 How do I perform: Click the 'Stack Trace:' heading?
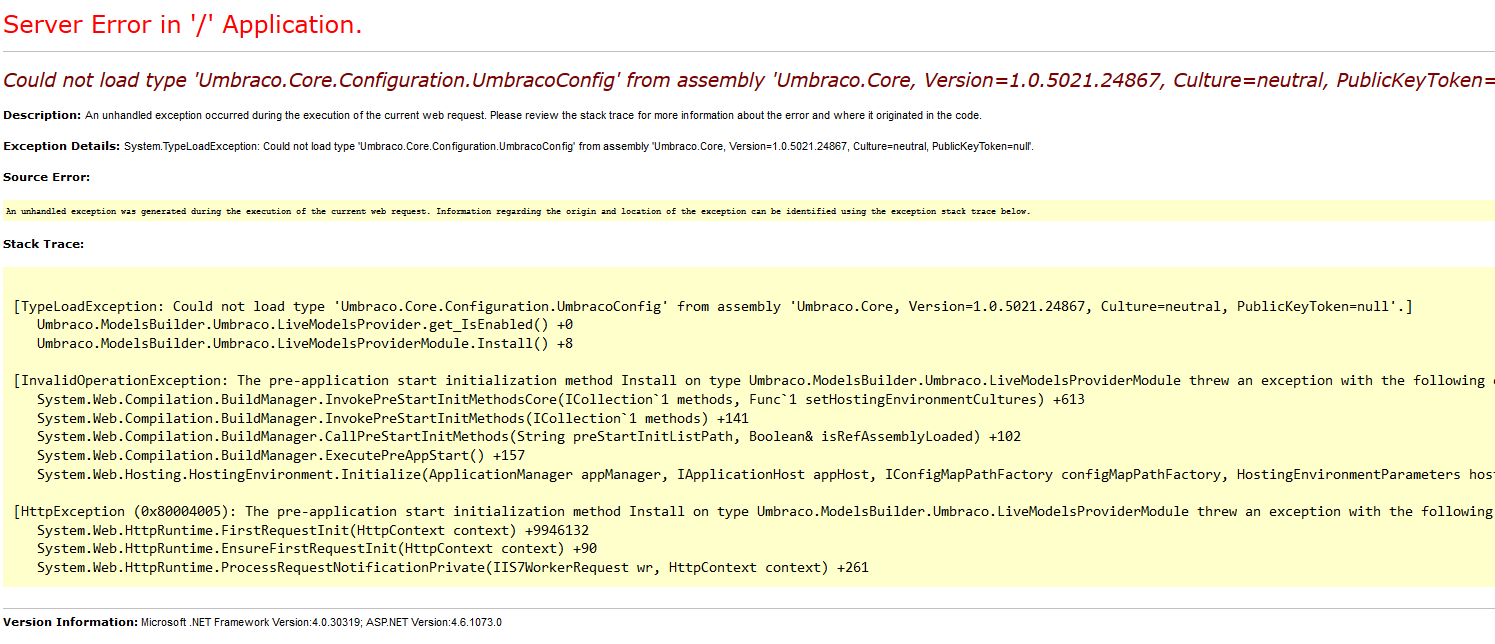(43, 243)
